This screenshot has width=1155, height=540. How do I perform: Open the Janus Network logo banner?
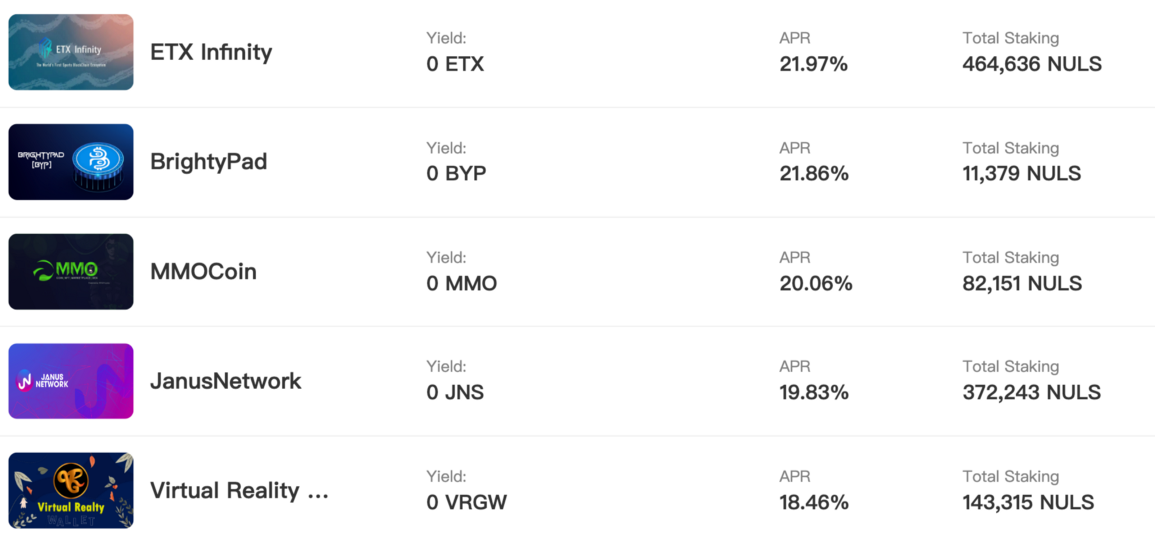point(71,382)
